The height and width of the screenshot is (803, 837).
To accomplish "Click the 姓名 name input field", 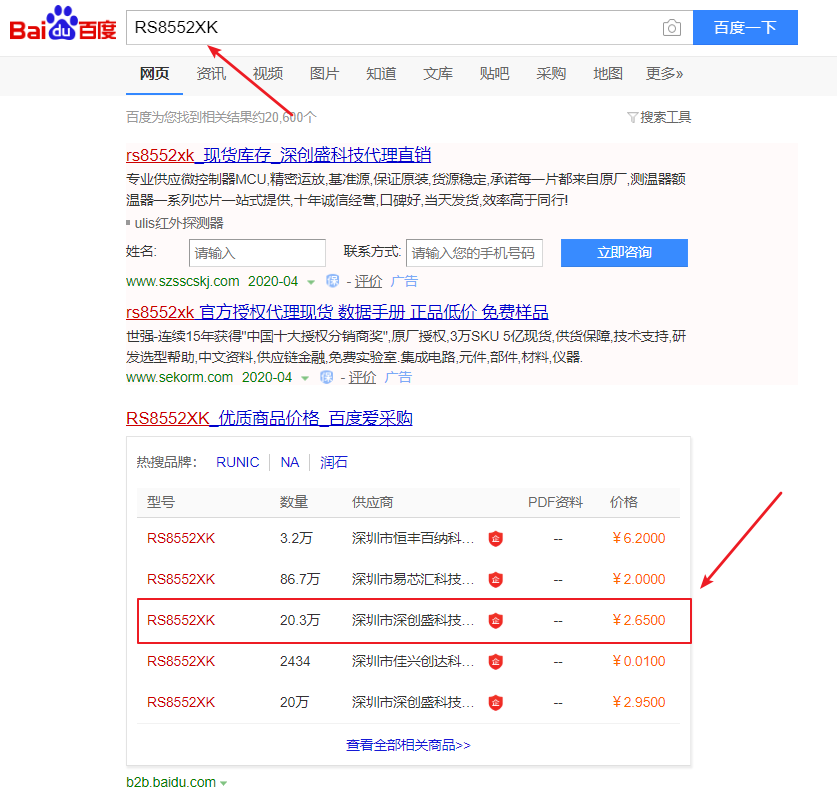I will pos(257,253).
